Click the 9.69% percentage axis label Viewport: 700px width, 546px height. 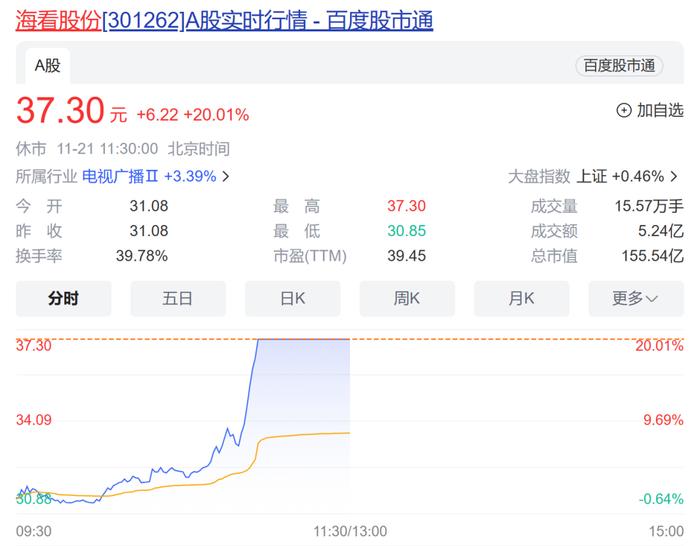(x=663, y=420)
